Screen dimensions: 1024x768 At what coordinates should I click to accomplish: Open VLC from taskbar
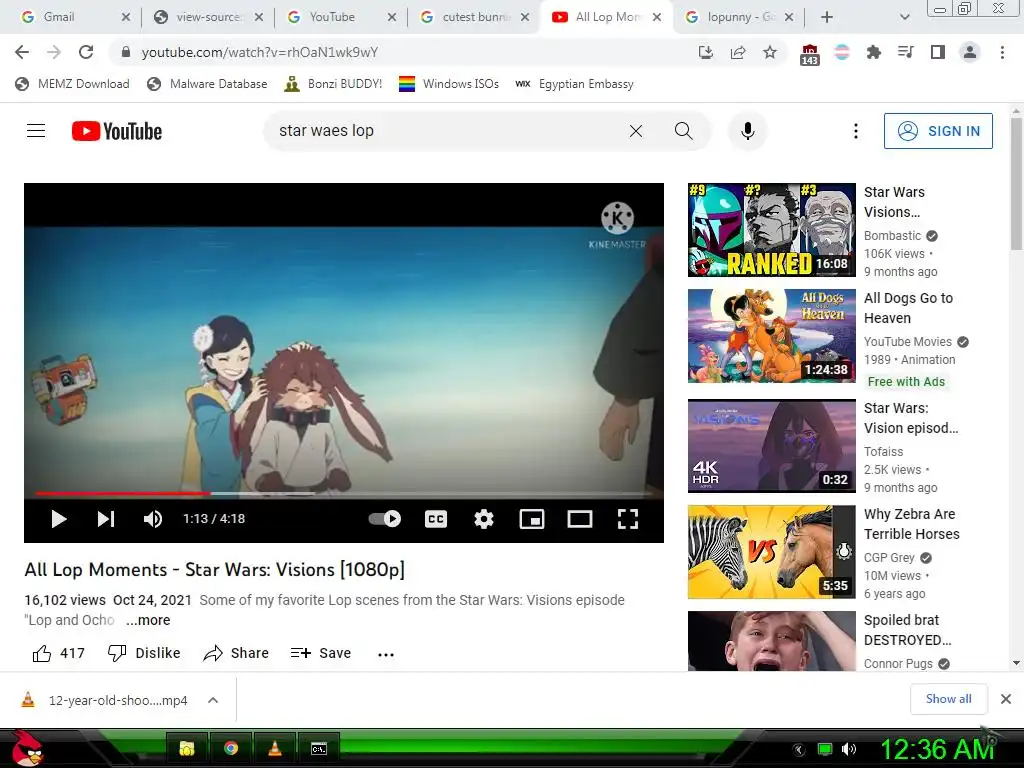tap(275, 748)
